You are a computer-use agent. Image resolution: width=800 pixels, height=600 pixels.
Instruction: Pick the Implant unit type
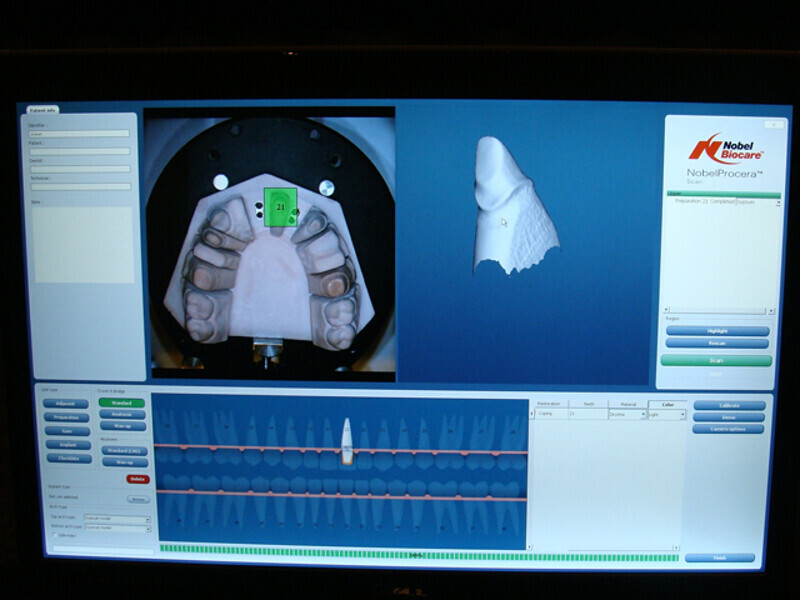click(x=65, y=444)
